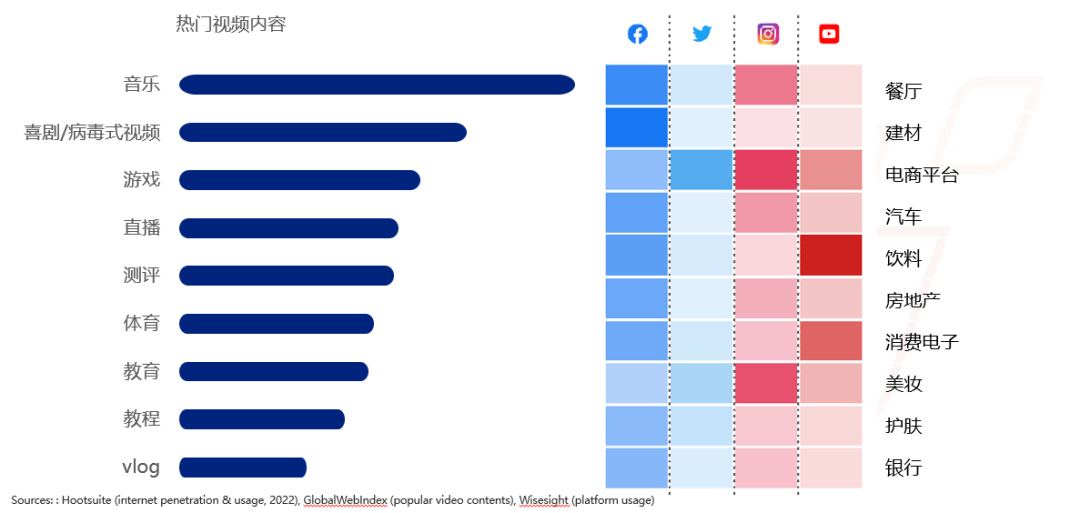
Task: Click the 餐厅 row label
Action: pos(903,91)
